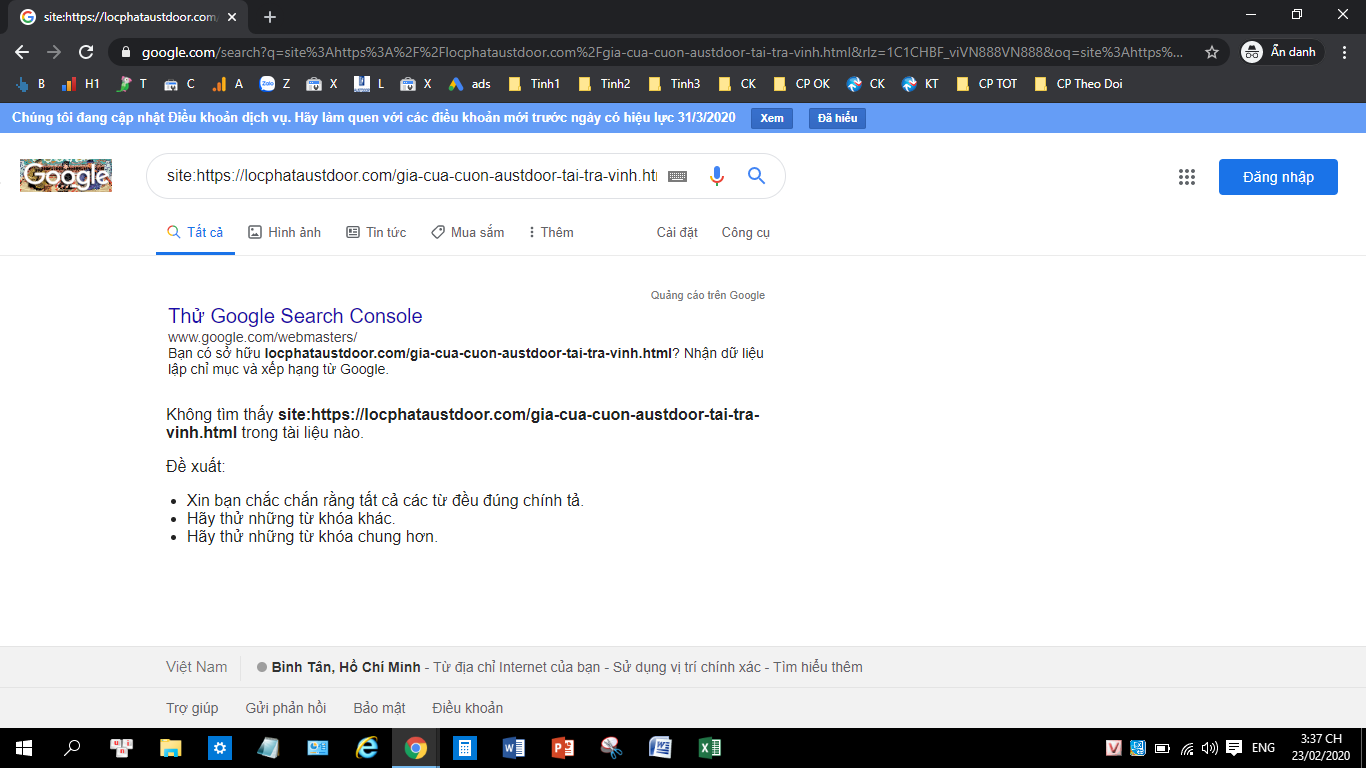Open the Thêm more-options dropdown
This screenshot has height=768, width=1366.
pyautogui.click(x=551, y=232)
